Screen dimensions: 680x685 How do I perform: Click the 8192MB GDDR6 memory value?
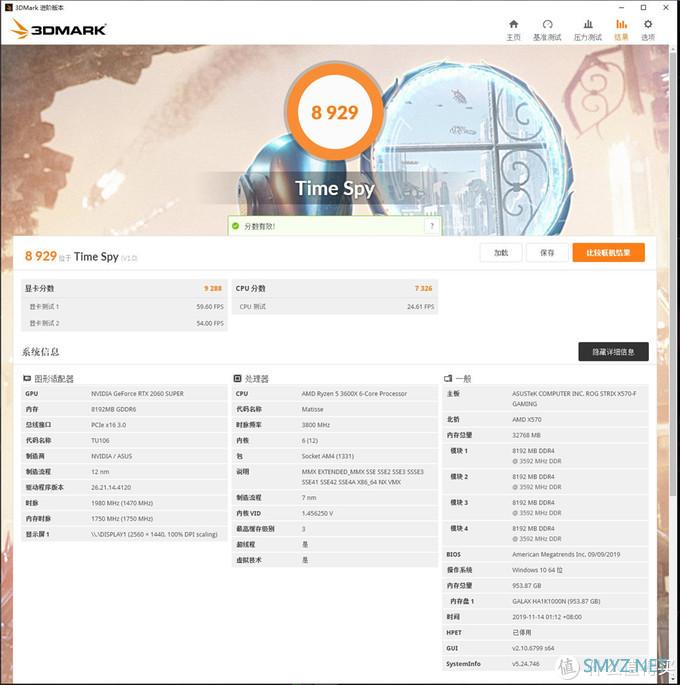(114, 409)
